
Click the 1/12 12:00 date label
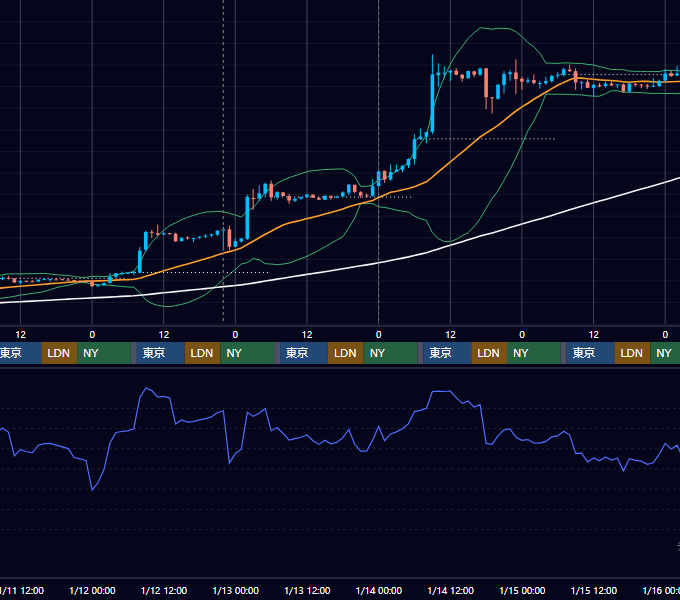pyautogui.click(x=164, y=590)
